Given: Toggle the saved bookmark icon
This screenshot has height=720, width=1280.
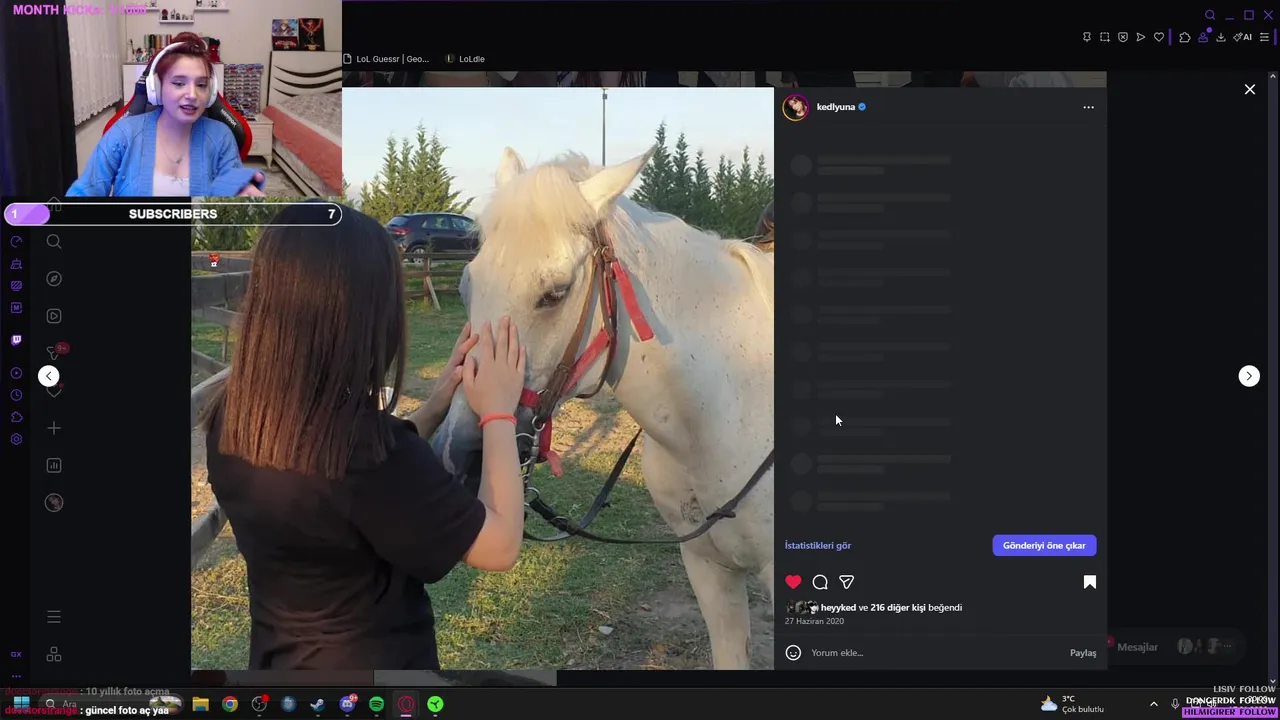Looking at the screenshot, I should point(1090,582).
